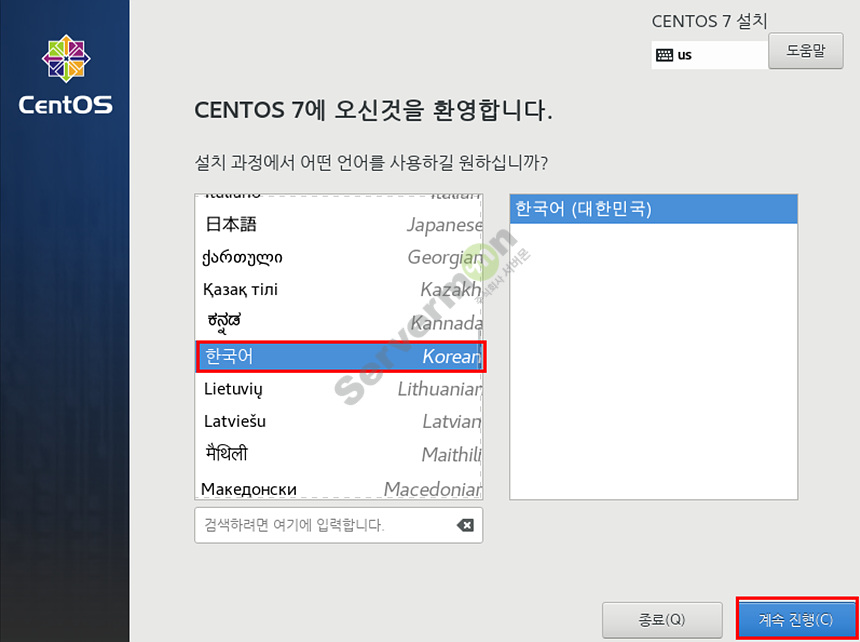Screen dimensions: 860x642
Task: Select the Maithili language row
Action: click(339, 454)
